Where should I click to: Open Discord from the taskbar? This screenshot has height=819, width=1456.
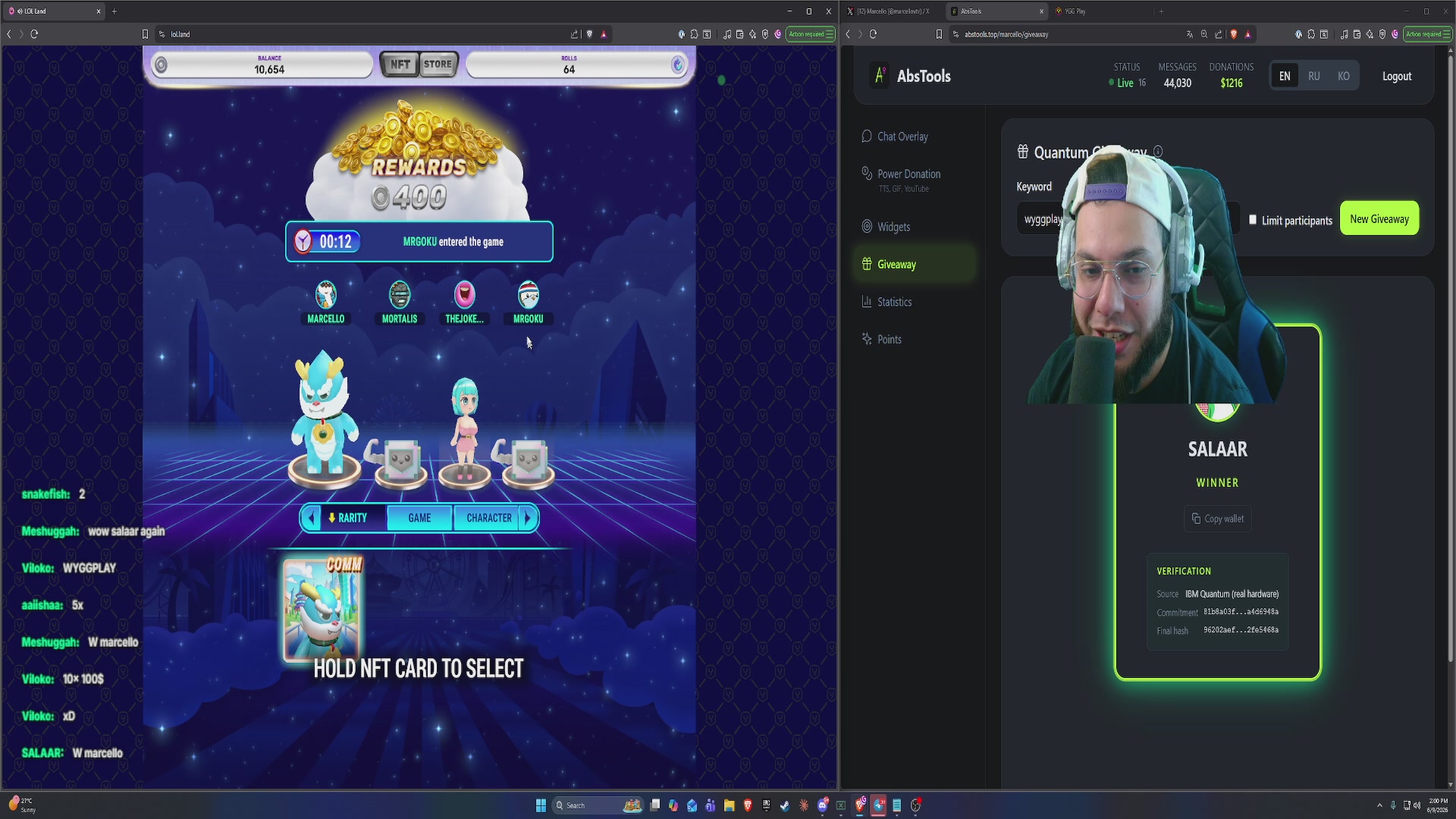coord(823,805)
